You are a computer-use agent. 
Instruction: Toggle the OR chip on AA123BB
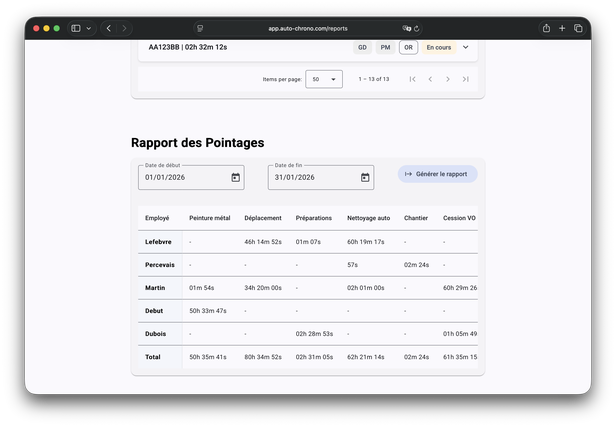pyautogui.click(x=408, y=47)
